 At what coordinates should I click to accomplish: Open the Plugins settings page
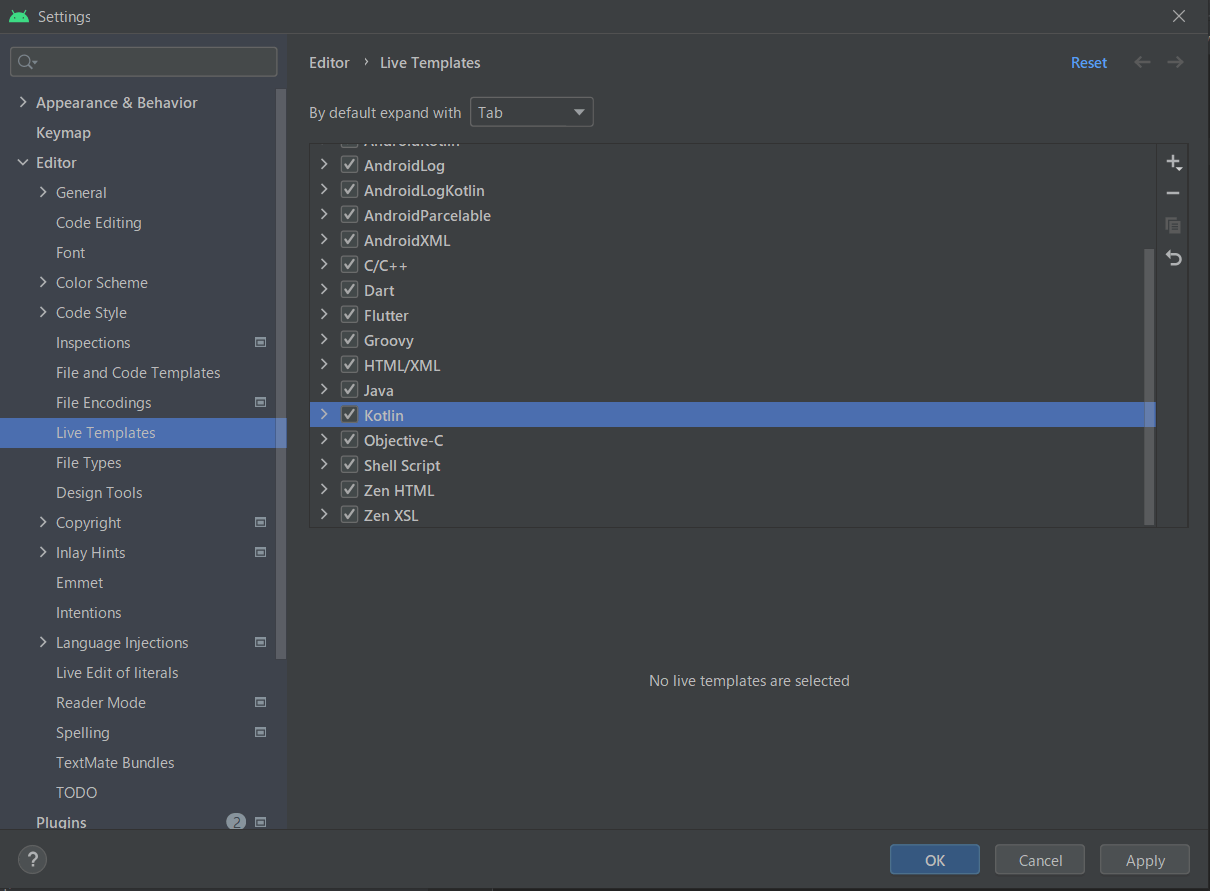pyautogui.click(x=61, y=822)
